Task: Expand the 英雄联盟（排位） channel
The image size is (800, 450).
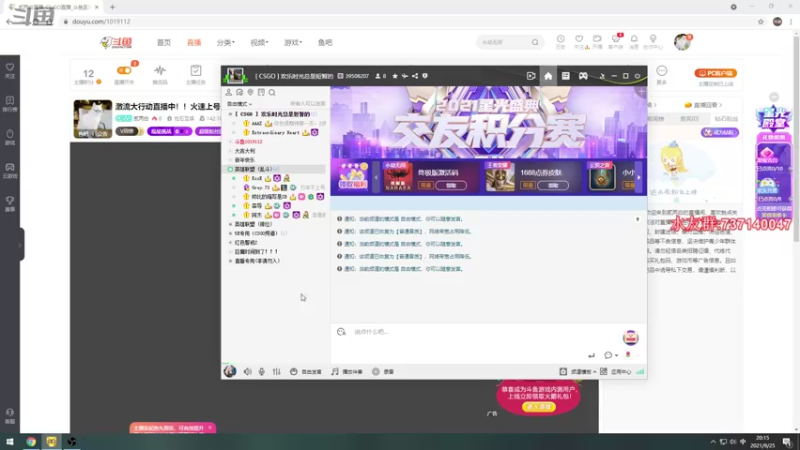Action: tap(230, 224)
